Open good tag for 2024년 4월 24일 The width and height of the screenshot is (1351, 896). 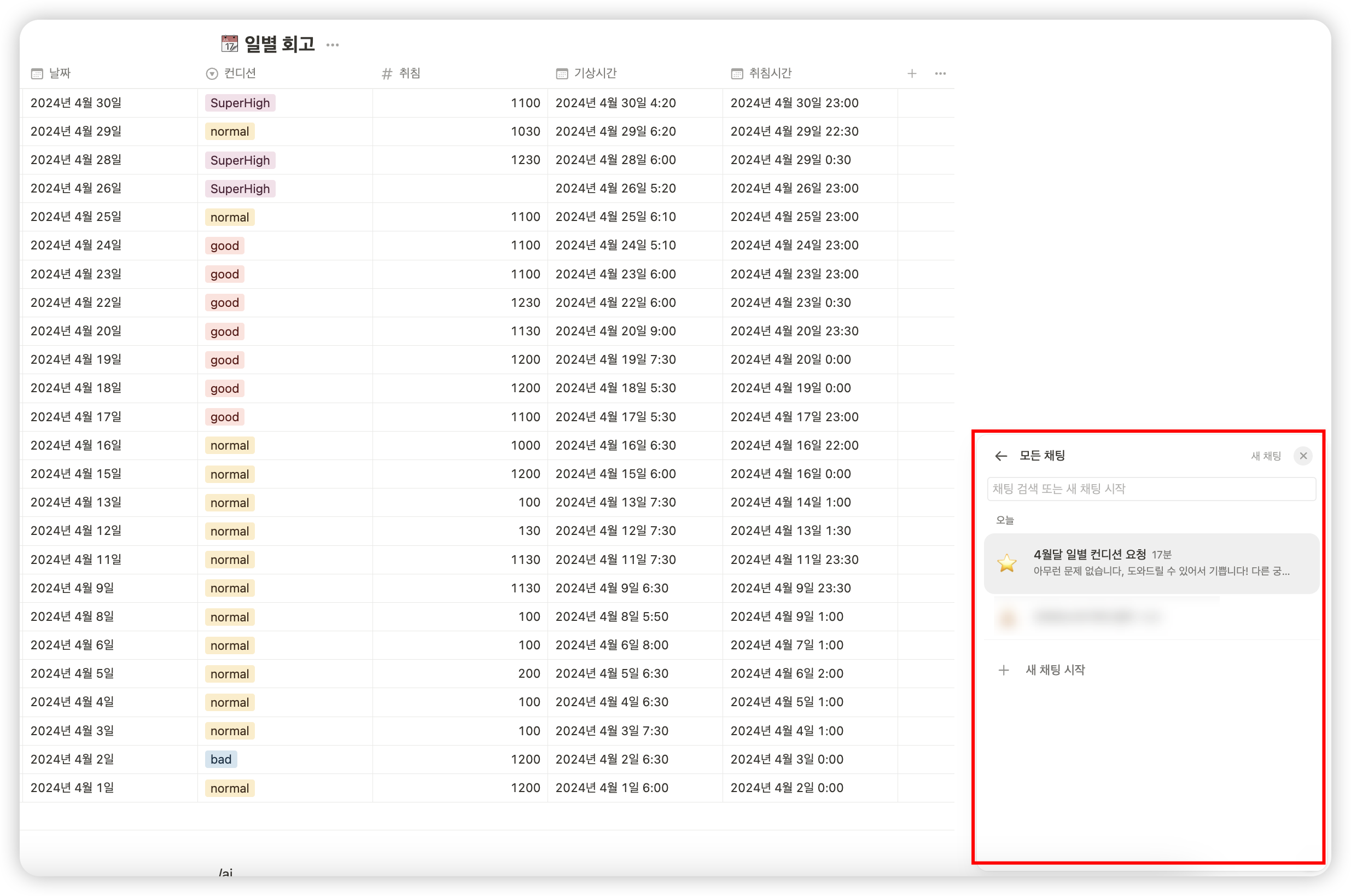pyautogui.click(x=224, y=246)
